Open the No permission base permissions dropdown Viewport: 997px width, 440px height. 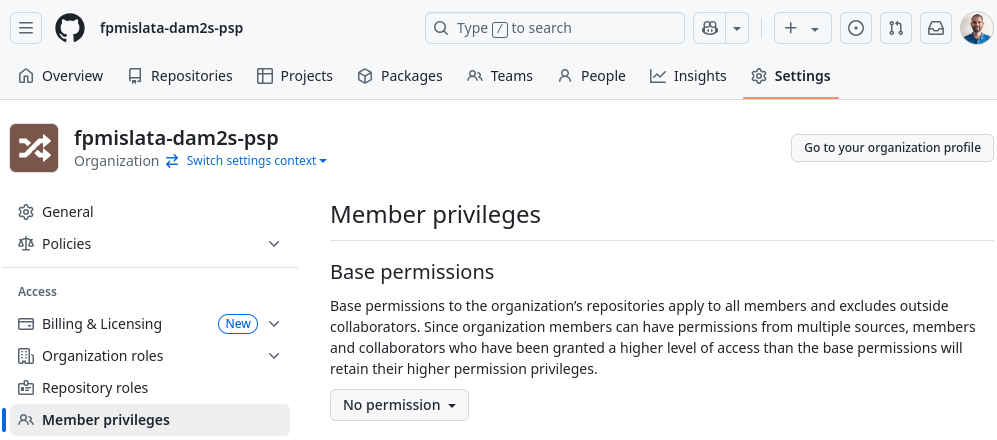399,405
